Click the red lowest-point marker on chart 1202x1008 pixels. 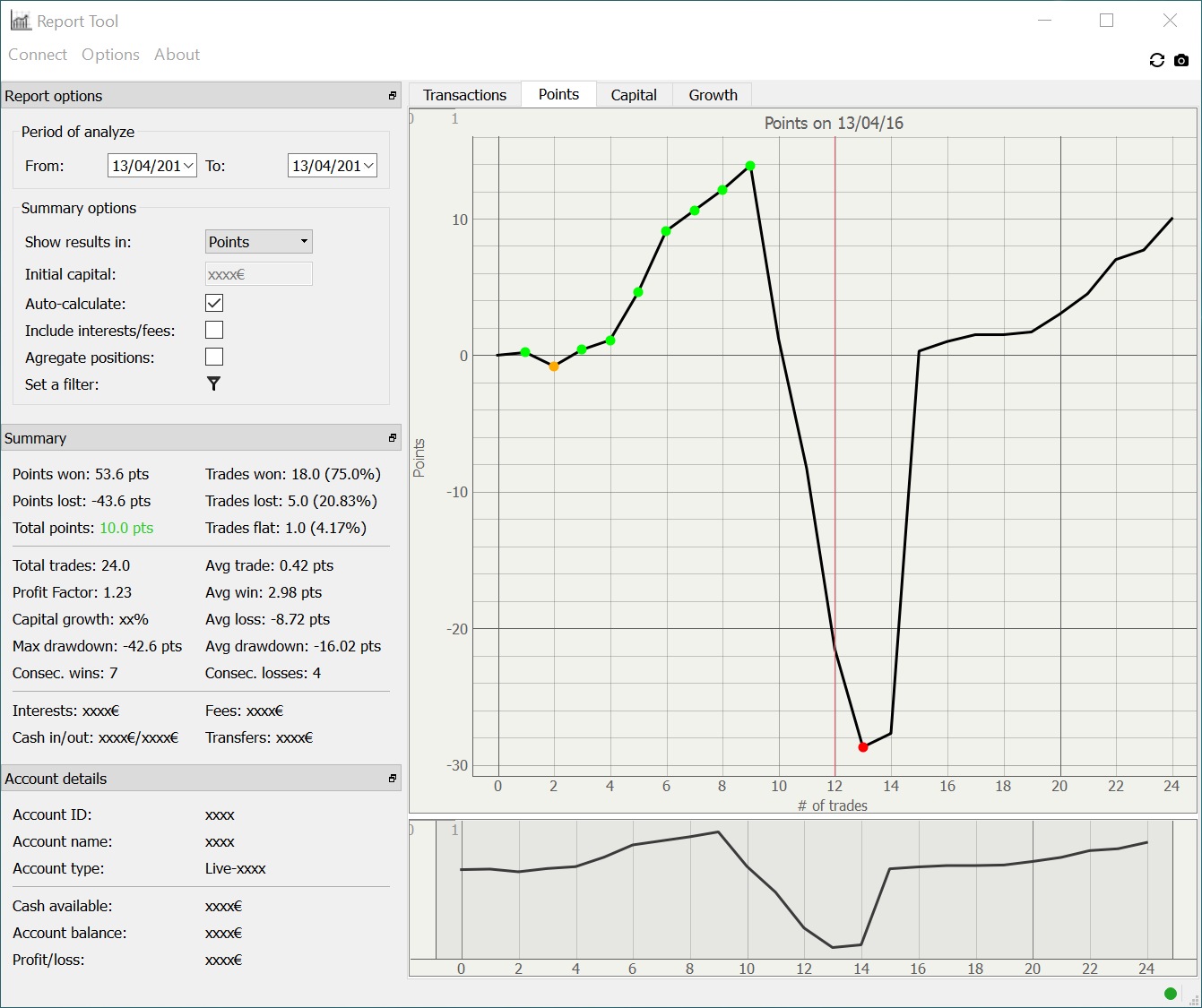click(x=862, y=747)
